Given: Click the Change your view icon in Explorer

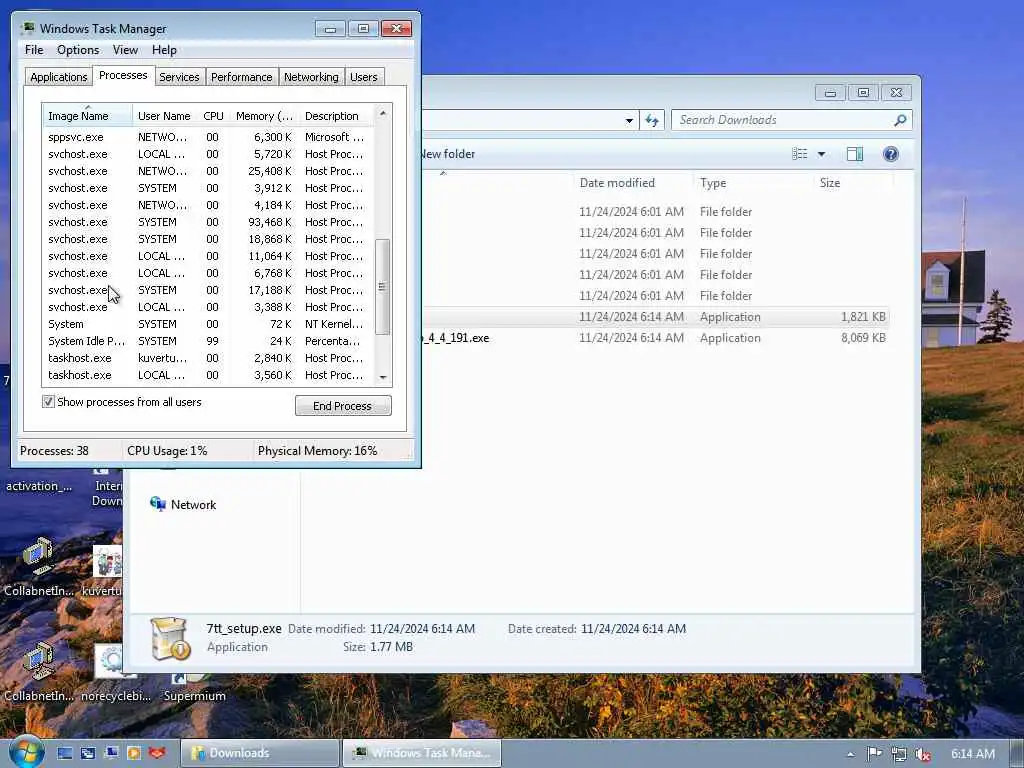Looking at the screenshot, I should (800, 154).
